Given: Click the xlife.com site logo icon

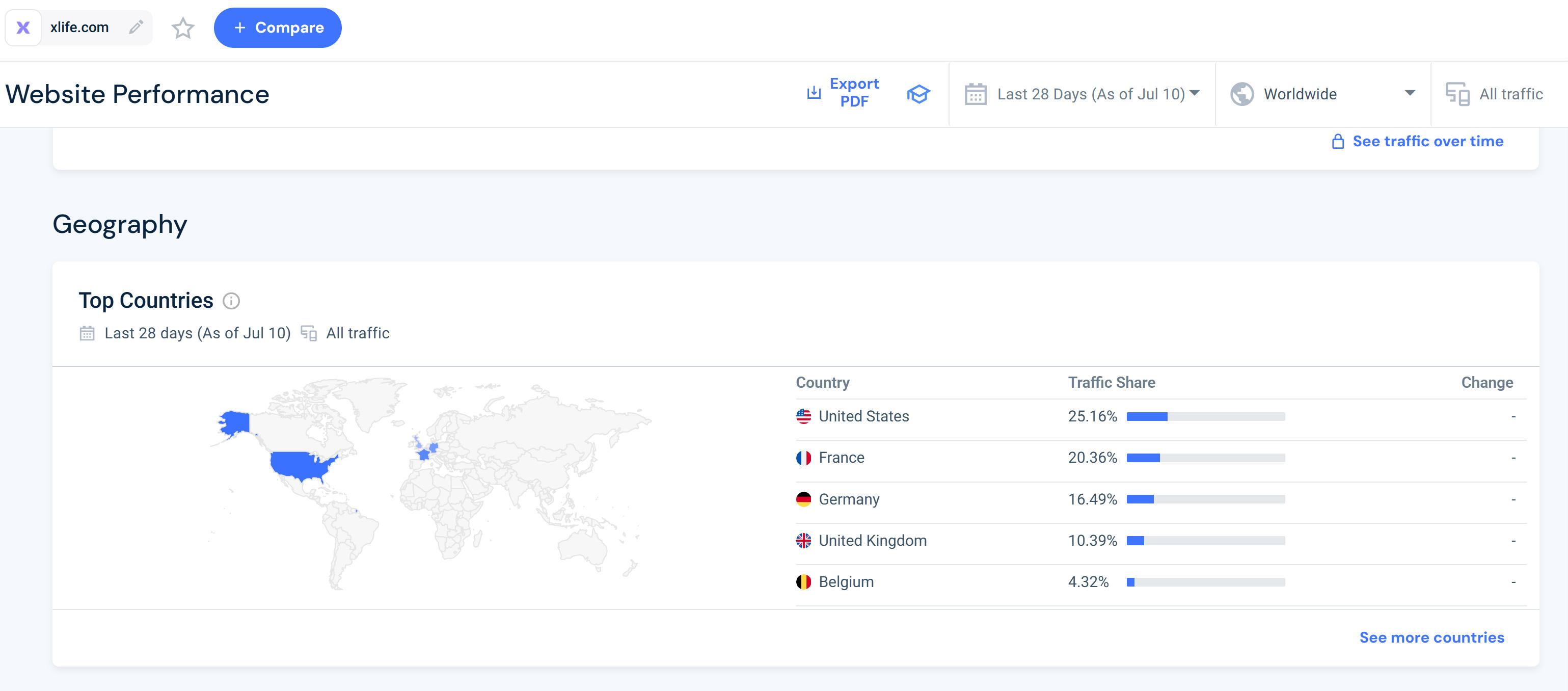Looking at the screenshot, I should [23, 28].
